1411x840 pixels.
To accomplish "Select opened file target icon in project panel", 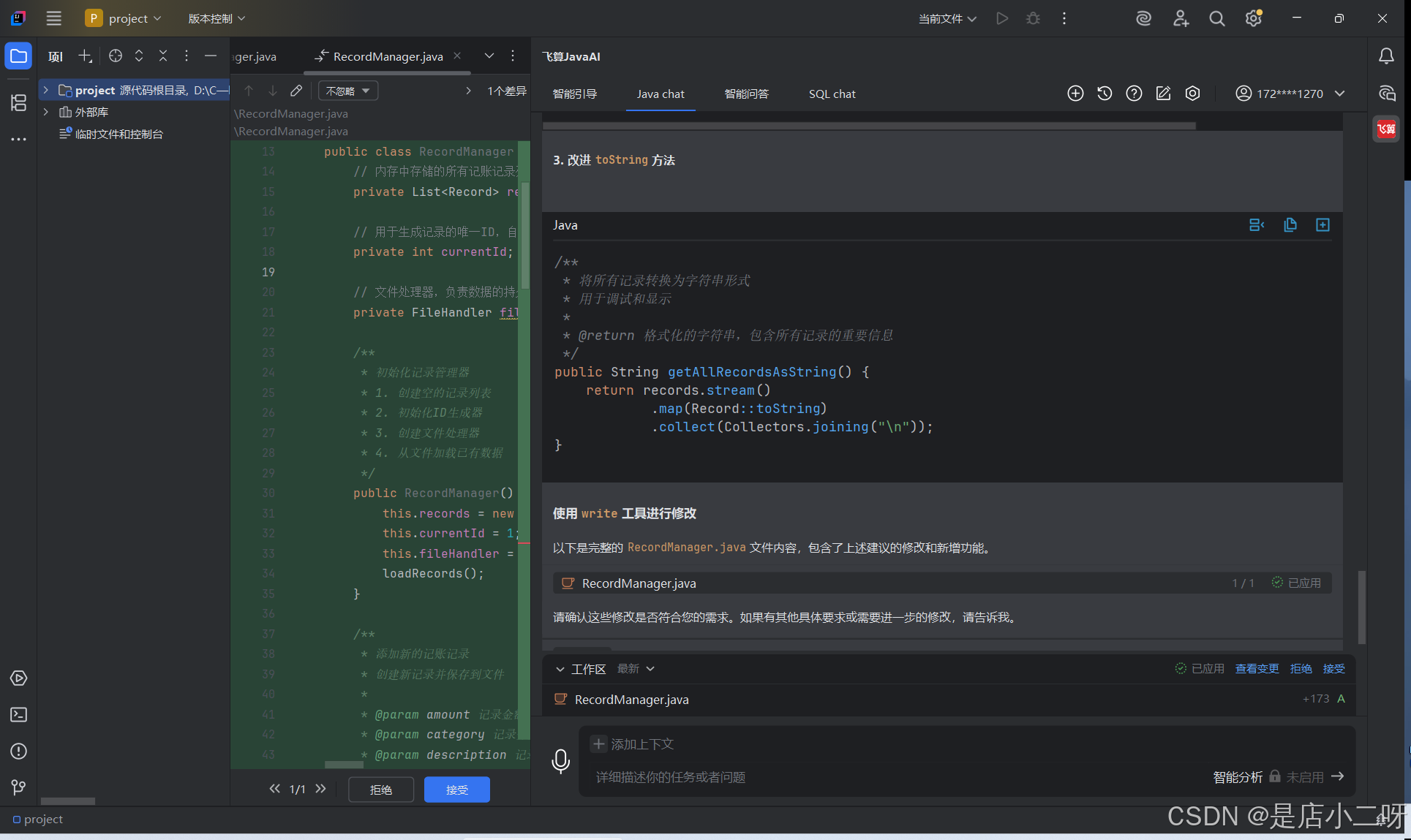I will point(115,56).
